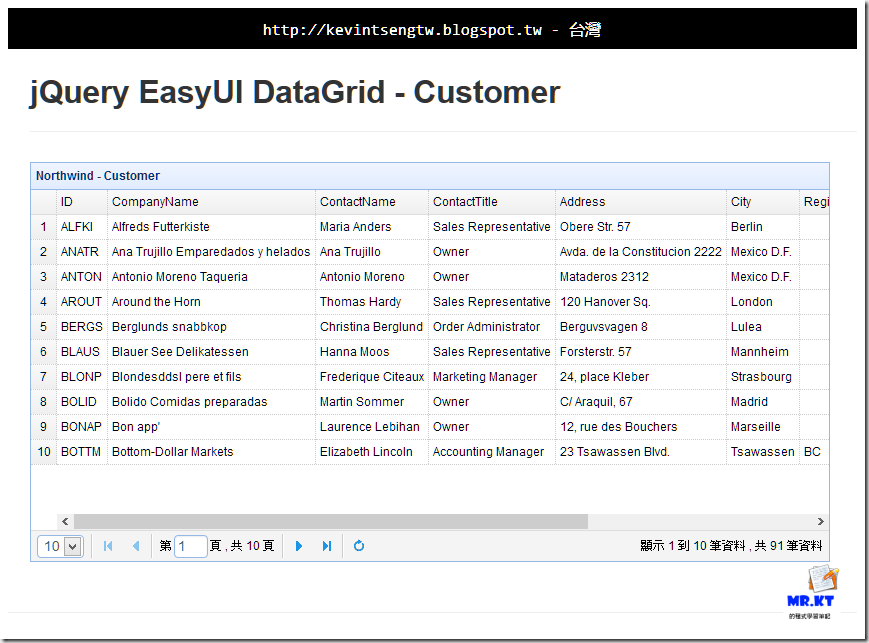This screenshot has height=643, width=869.
Task: Sort by the ID column header
Action: point(81,202)
